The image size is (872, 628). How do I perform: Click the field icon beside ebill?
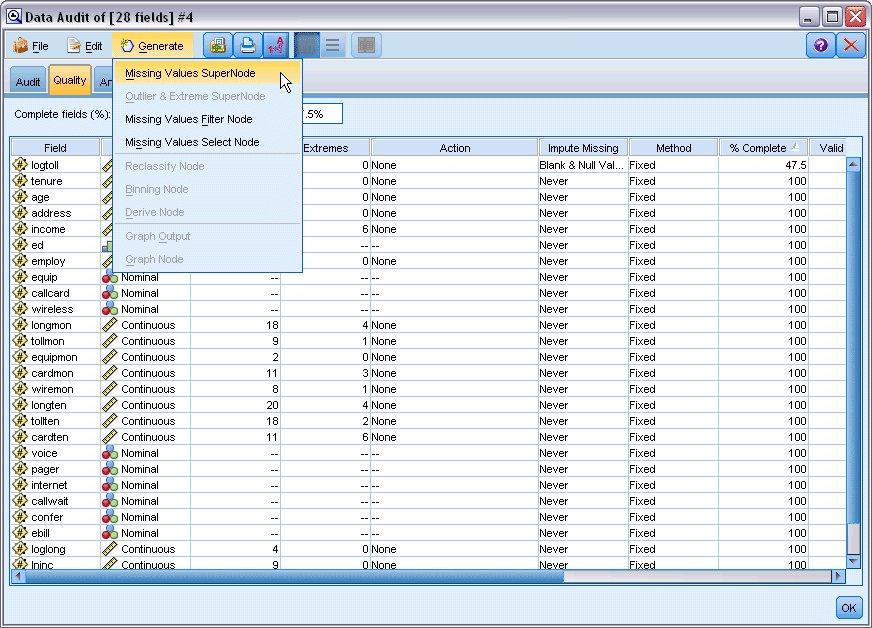(x=20, y=533)
